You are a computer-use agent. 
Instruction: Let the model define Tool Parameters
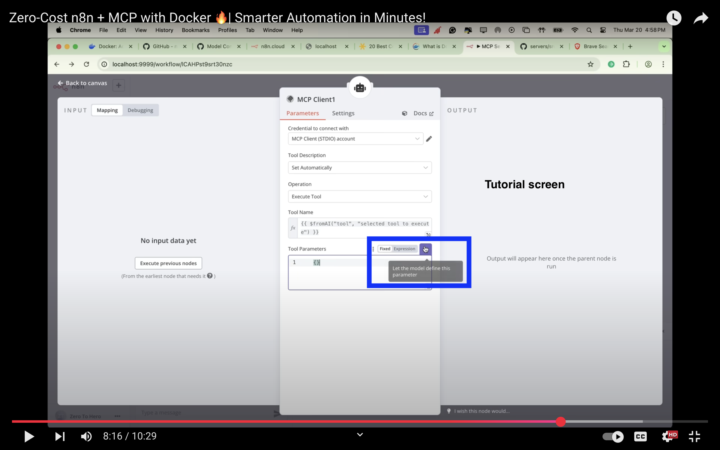click(425, 248)
